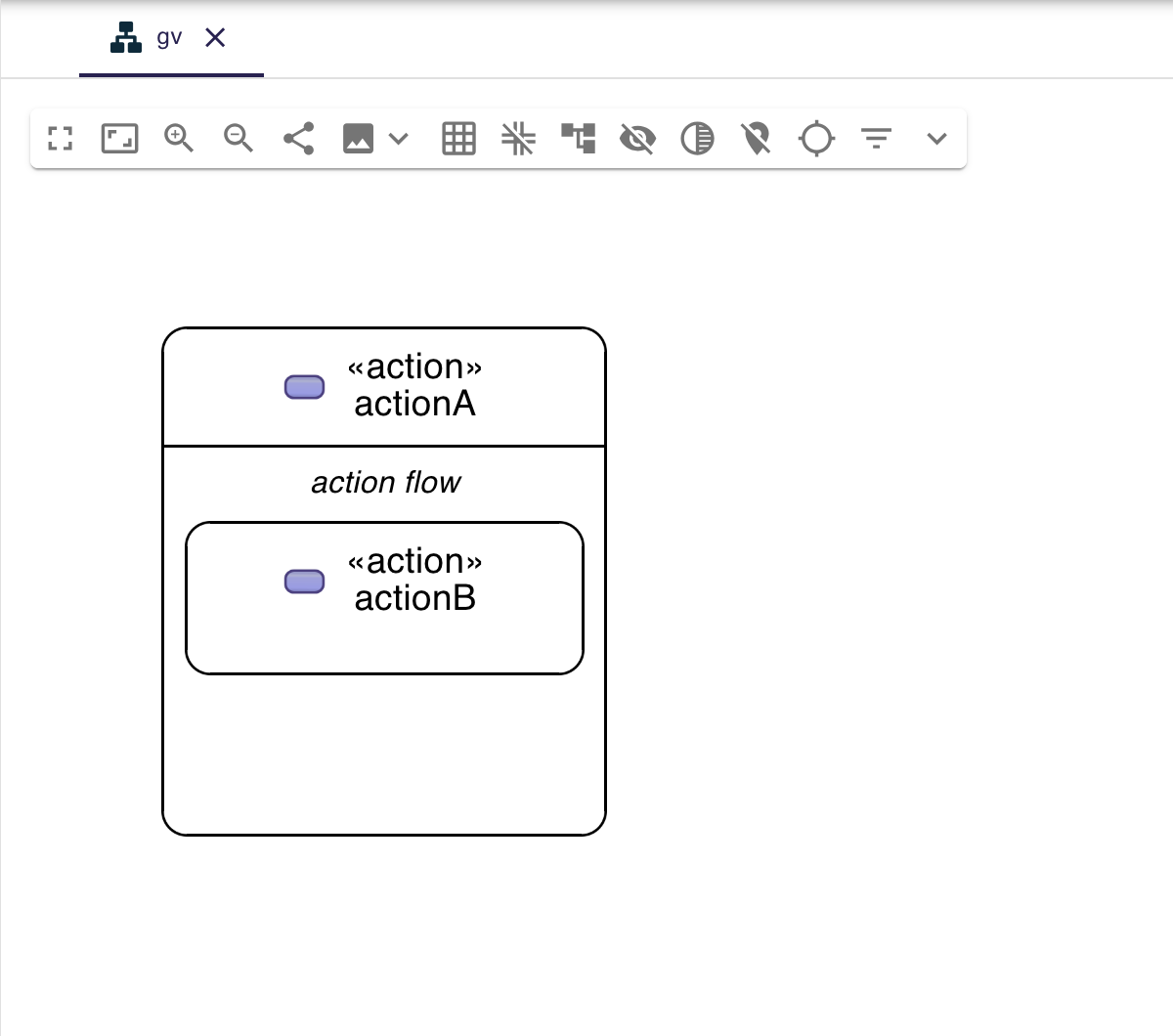Toggle snap to grid lines
Image resolution: width=1173 pixels, height=1036 pixels.
pyautogui.click(x=518, y=139)
